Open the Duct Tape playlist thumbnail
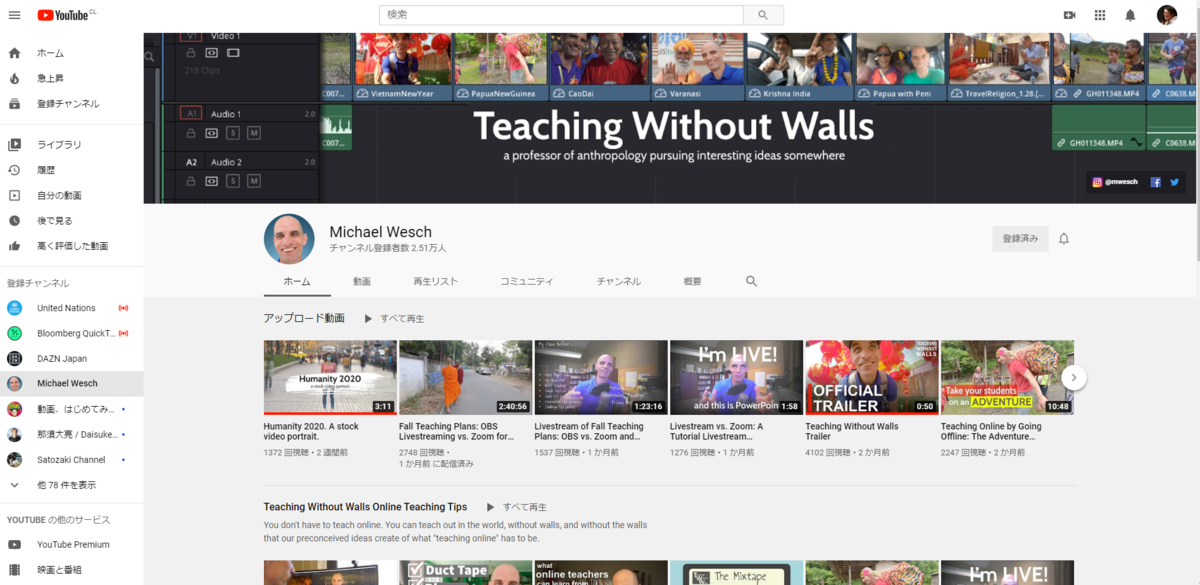This screenshot has width=1200, height=585. click(x=465, y=572)
